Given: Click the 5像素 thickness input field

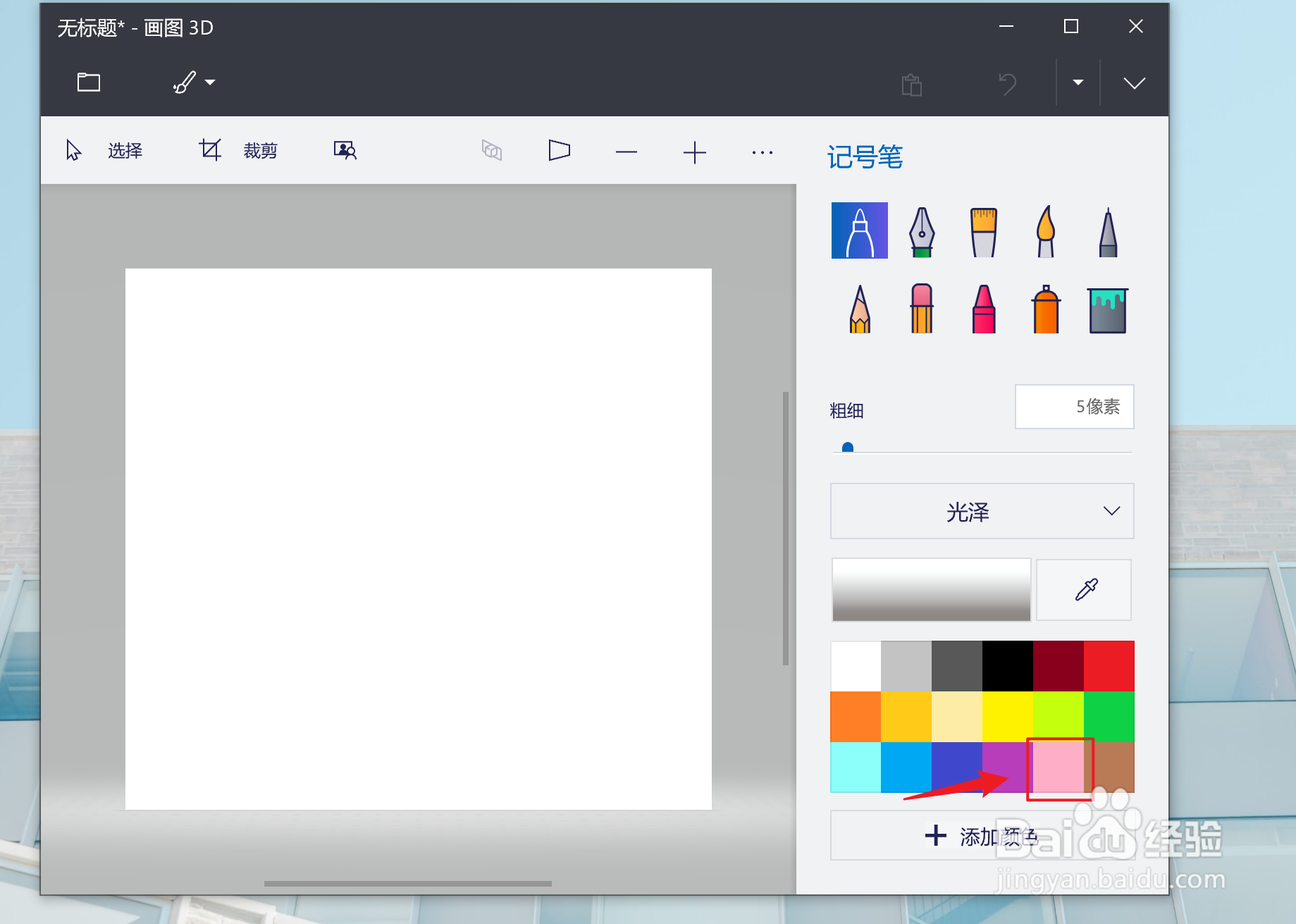Looking at the screenshot, I should pos(1074,407).
